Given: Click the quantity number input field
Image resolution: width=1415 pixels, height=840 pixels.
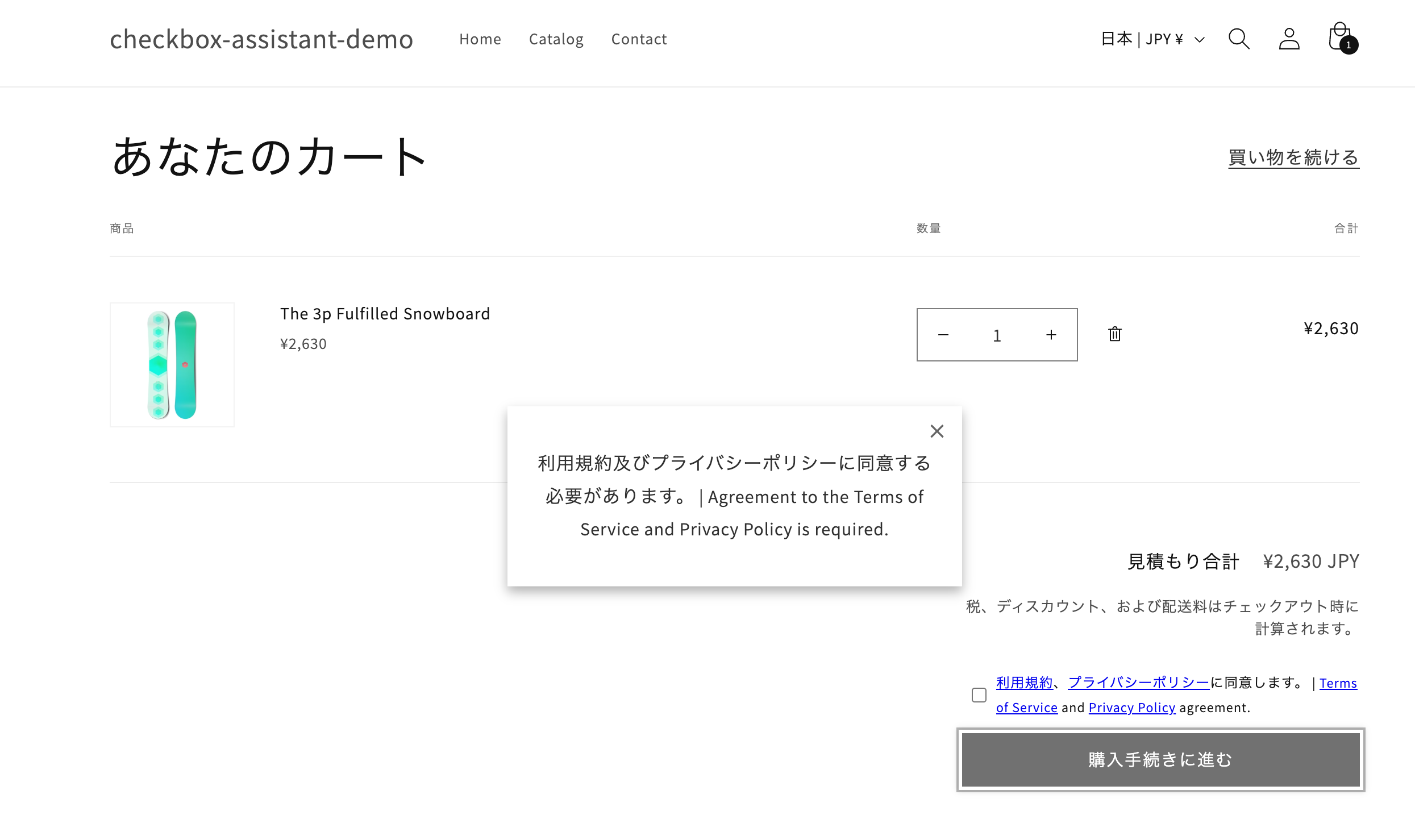Looking at the screenshot, I should [x=997, y=335].
